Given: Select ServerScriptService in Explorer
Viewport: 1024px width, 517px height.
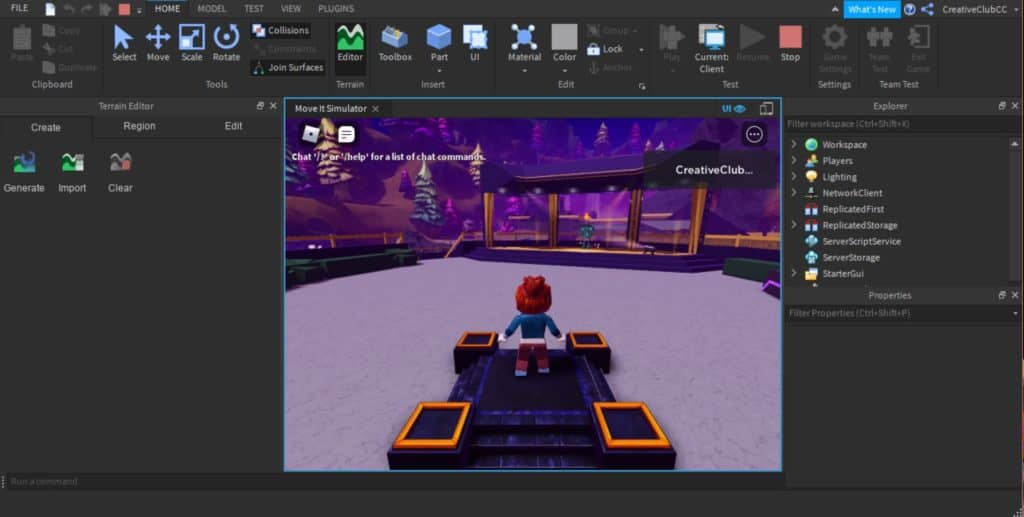Looking at the screenshot, I should [861, 242].
